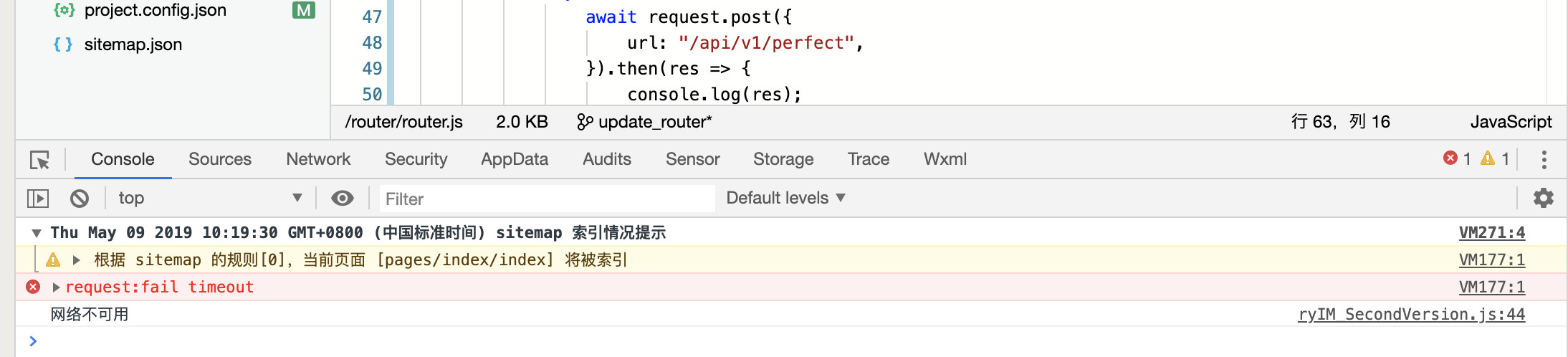Click the console Filter input field

tap(548, 199)
